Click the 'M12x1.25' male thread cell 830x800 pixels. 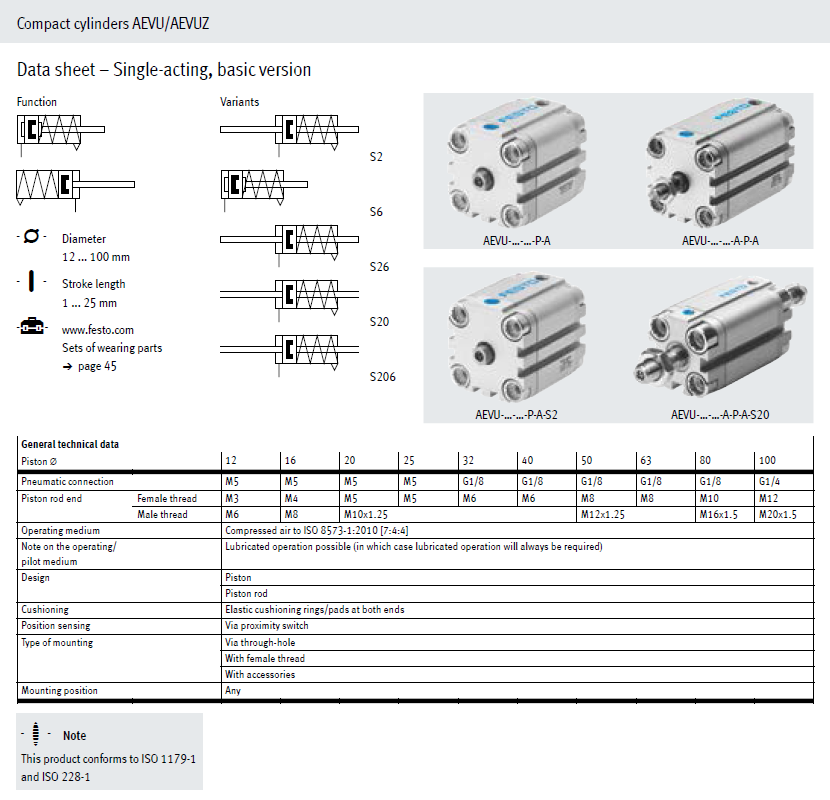pyautogui.click(x=603, y=514)
